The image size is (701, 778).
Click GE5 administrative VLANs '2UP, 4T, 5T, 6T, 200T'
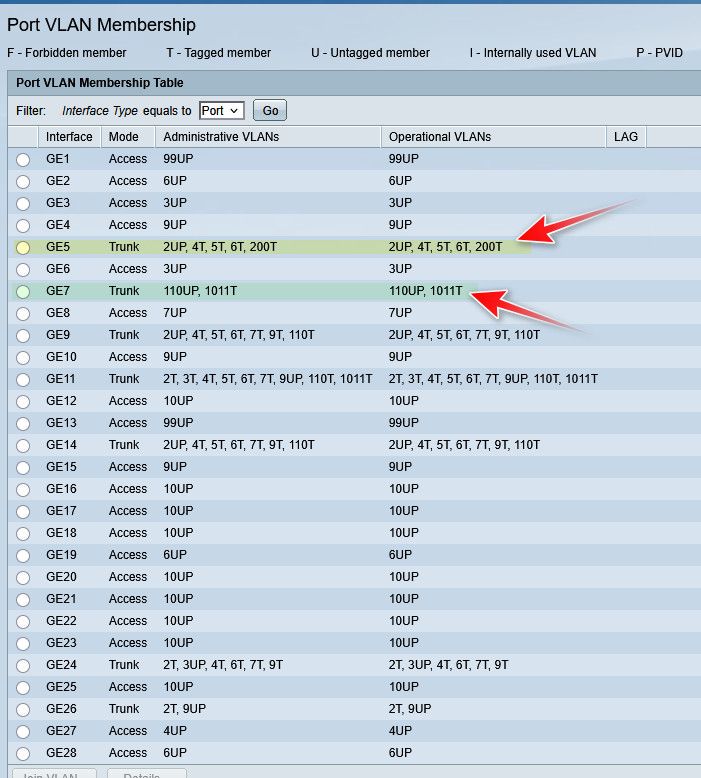pos(220,247)
